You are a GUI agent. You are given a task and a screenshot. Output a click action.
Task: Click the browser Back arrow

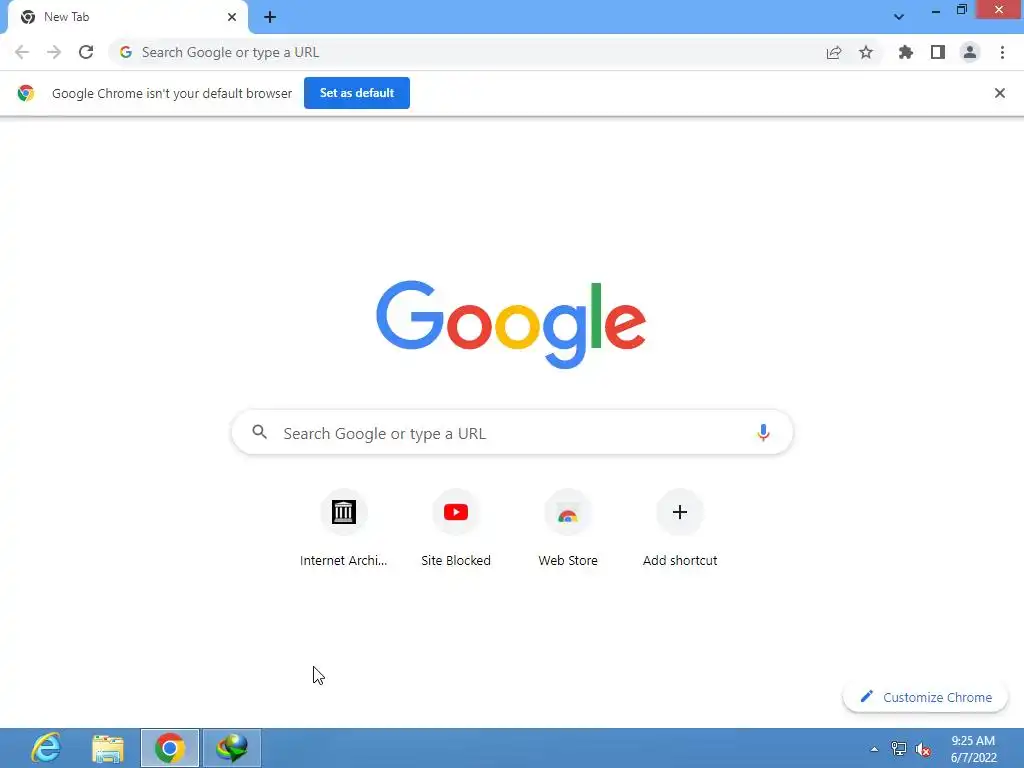(x=22, y=52)
